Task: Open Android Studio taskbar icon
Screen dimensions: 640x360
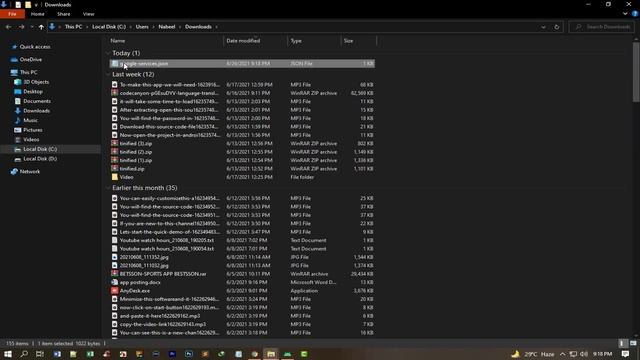Action: (x=287, y=354)
